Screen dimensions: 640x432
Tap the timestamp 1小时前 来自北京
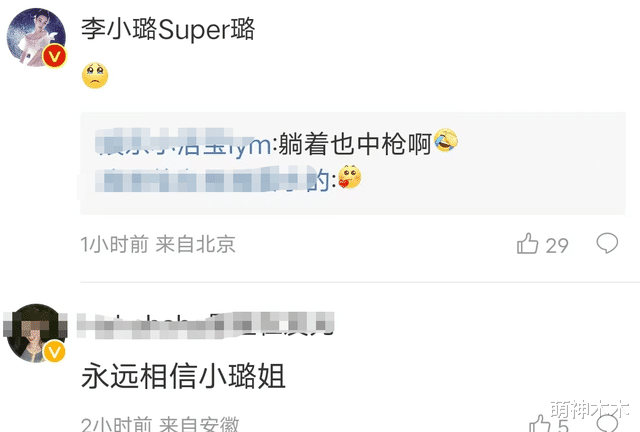coord(158,244)
